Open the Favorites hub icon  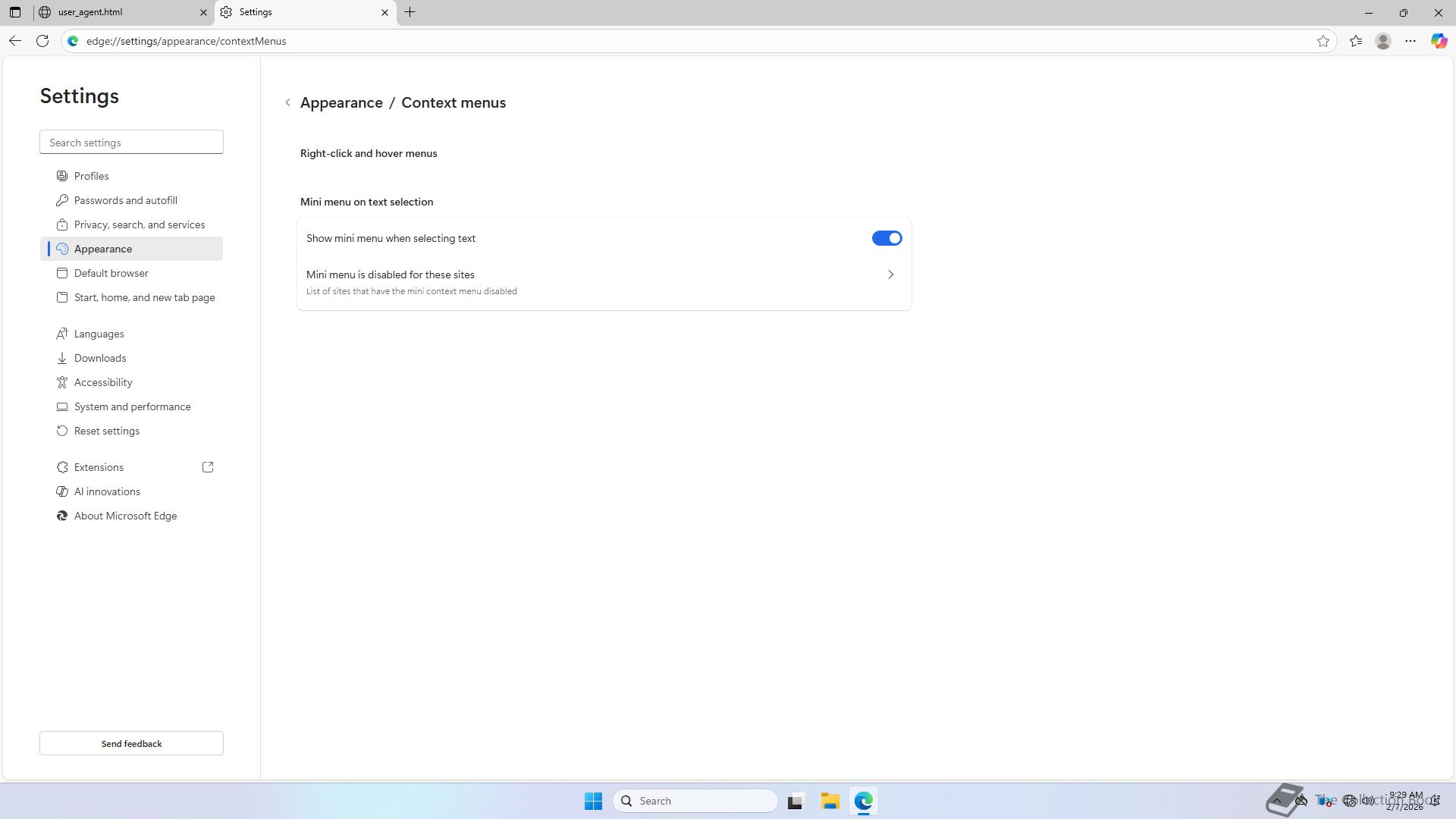[1356, 41]
